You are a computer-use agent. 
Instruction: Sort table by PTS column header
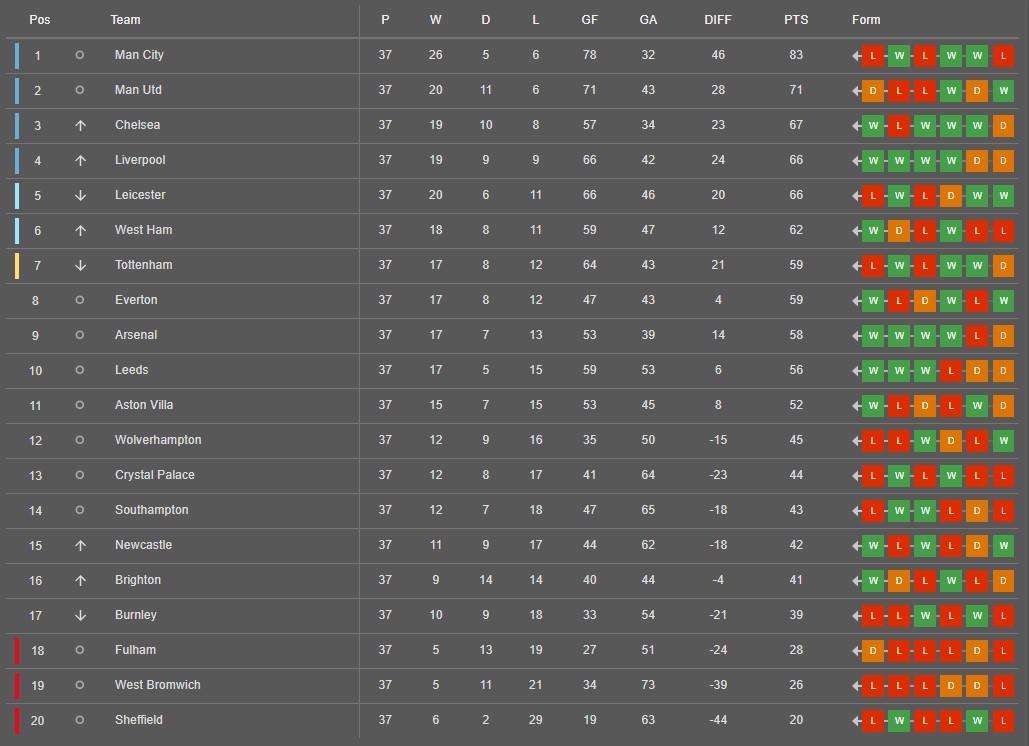pos(796,20)
